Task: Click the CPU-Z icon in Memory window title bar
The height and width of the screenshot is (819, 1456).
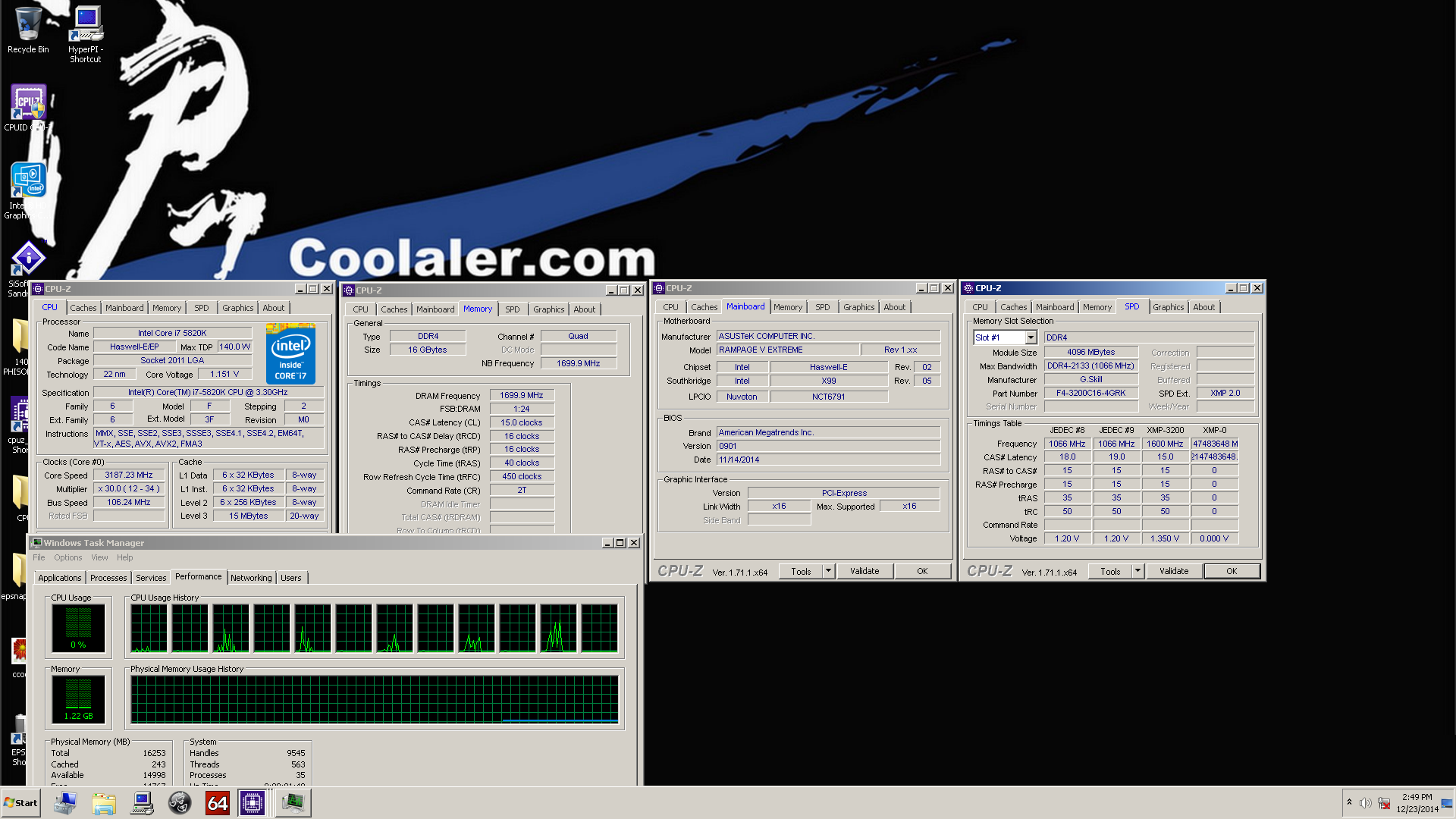Action: [349, 290]
